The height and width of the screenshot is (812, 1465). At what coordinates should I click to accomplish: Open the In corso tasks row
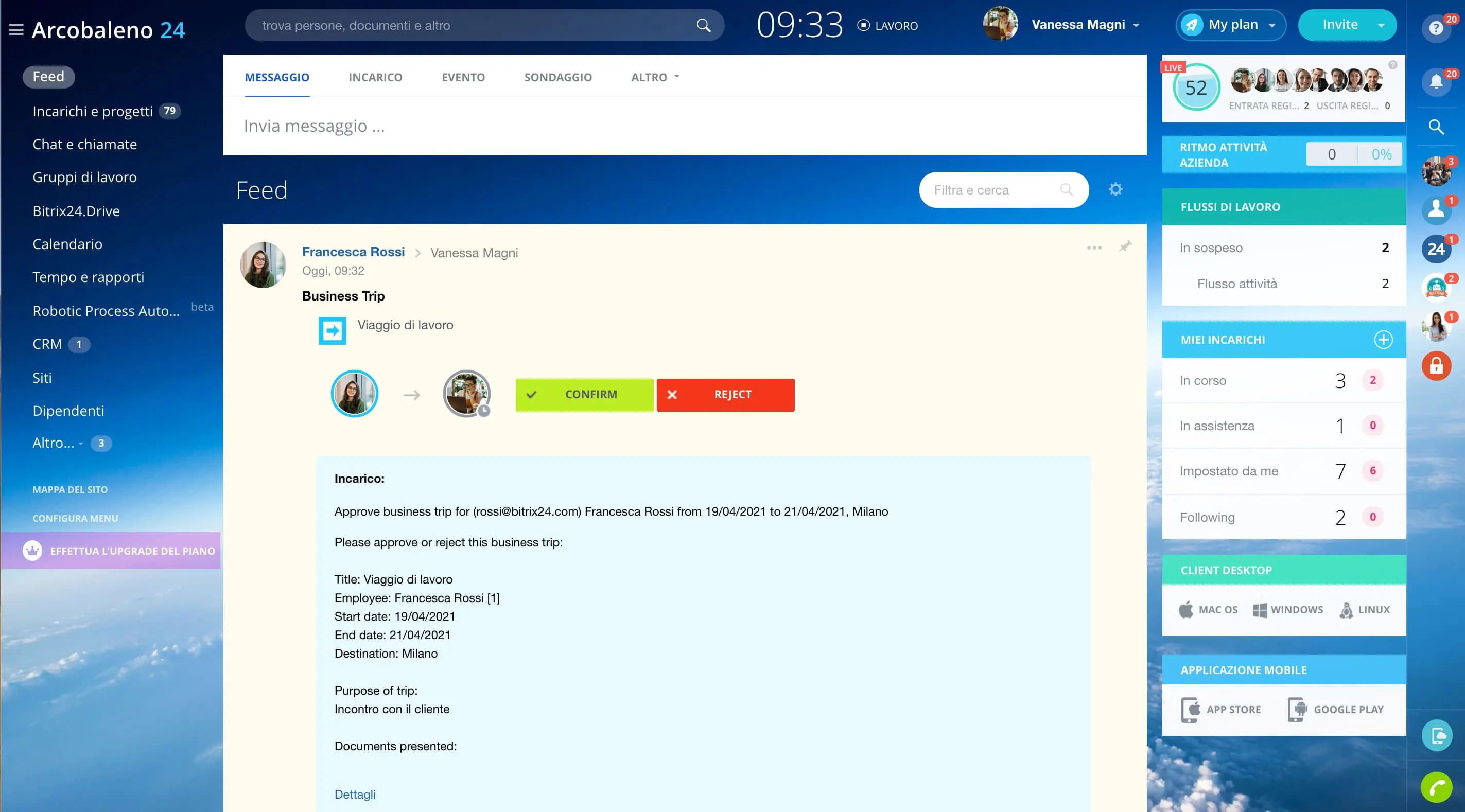coord(1284,380)
